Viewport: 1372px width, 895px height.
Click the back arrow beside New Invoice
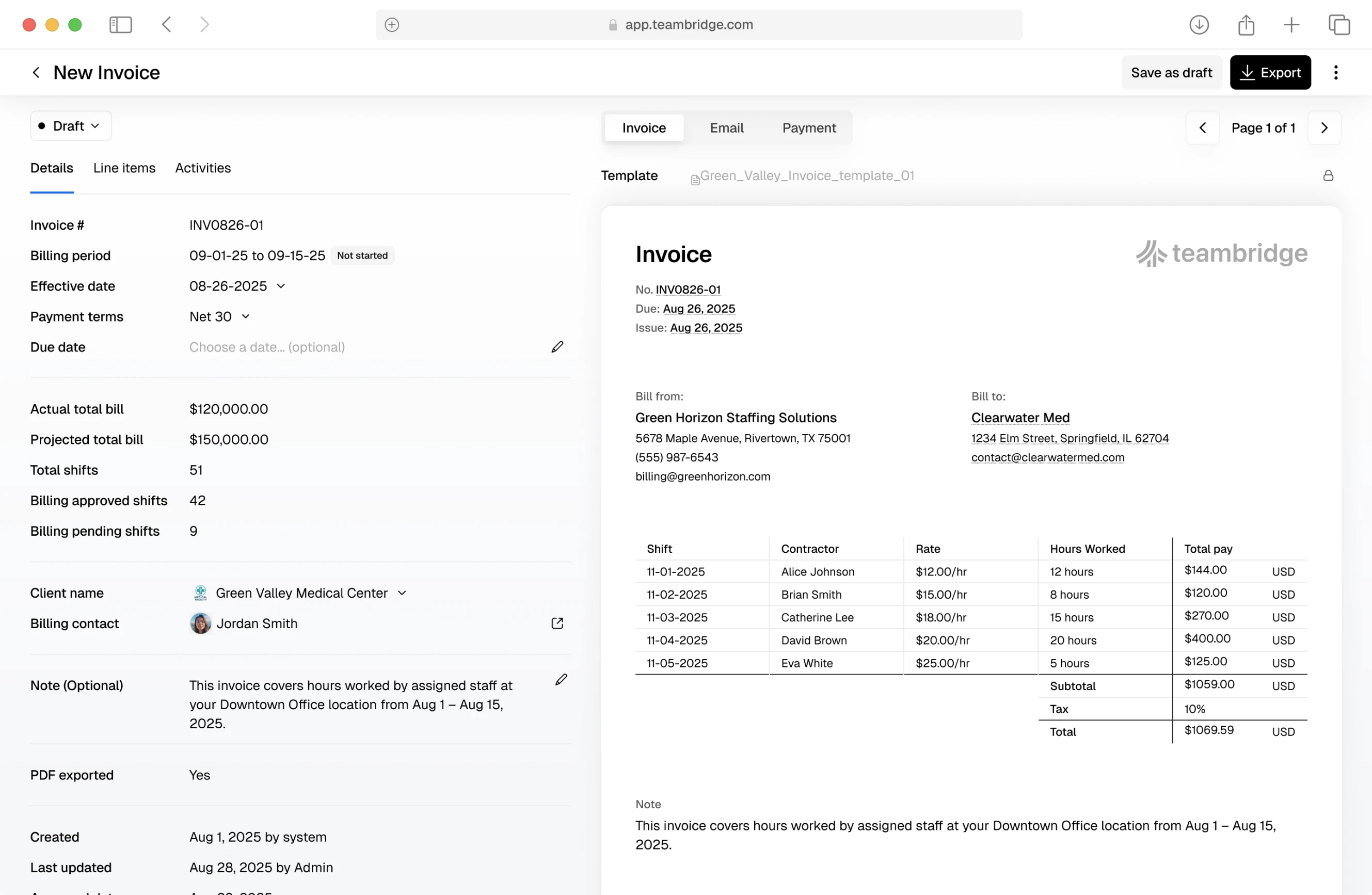(36, 73)
